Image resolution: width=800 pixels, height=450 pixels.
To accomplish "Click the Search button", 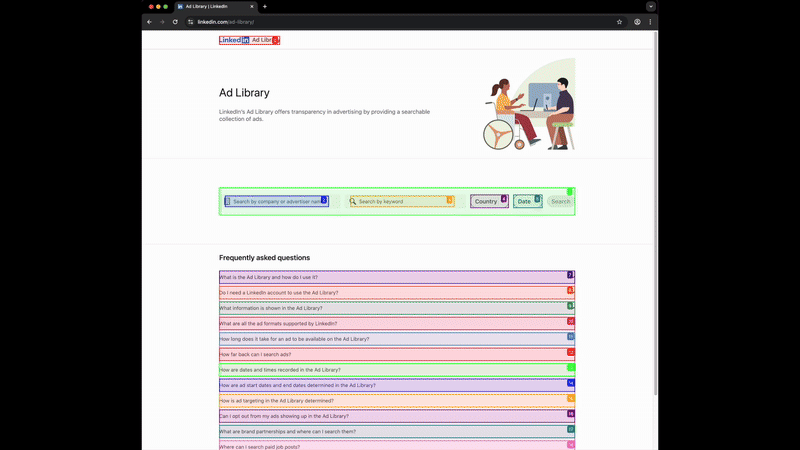I will pyautogui.click(x=560, y=202).
